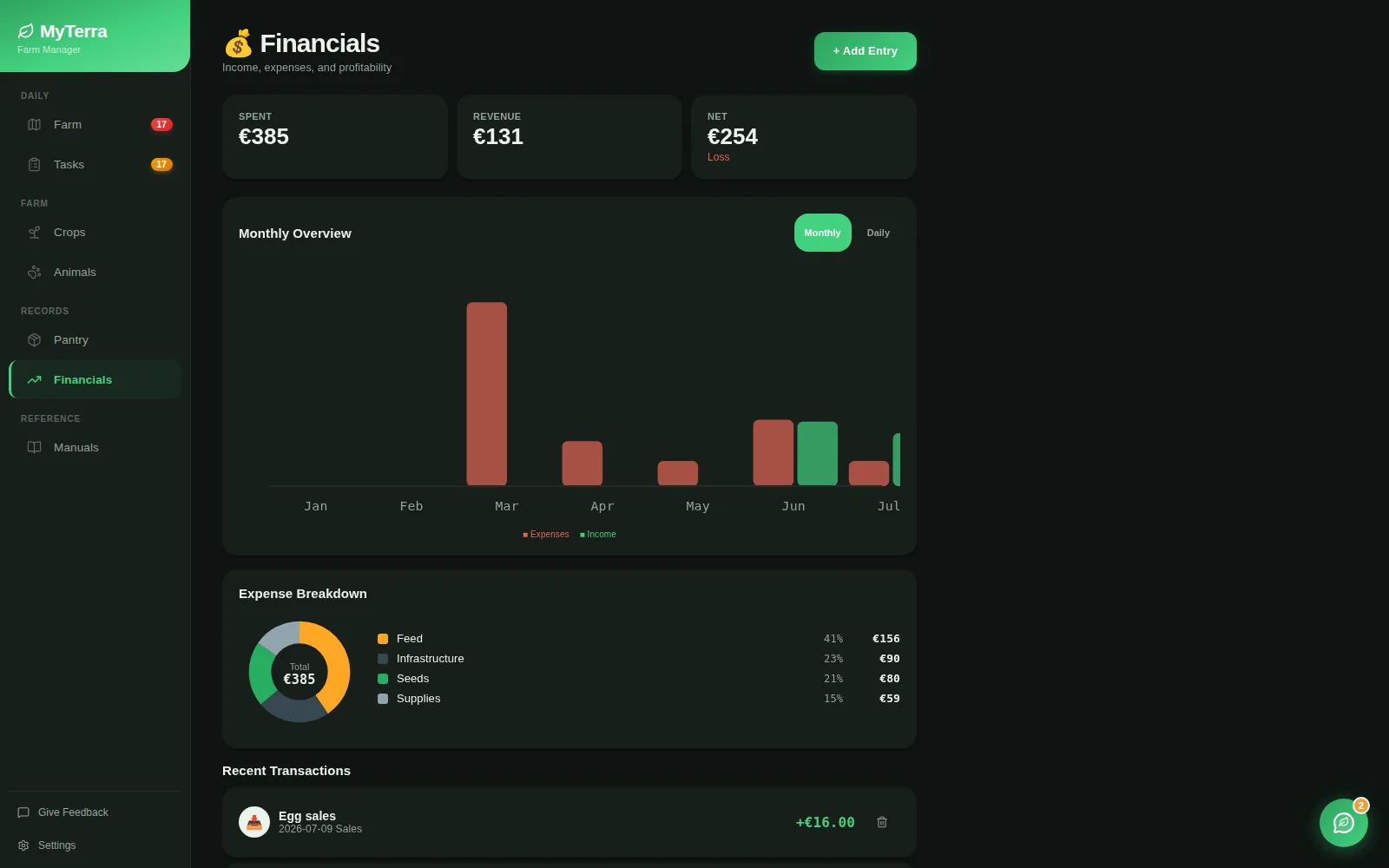Open the Pantry records
The height and width of the screenshot is (868, 1389).
click(95, 340)
